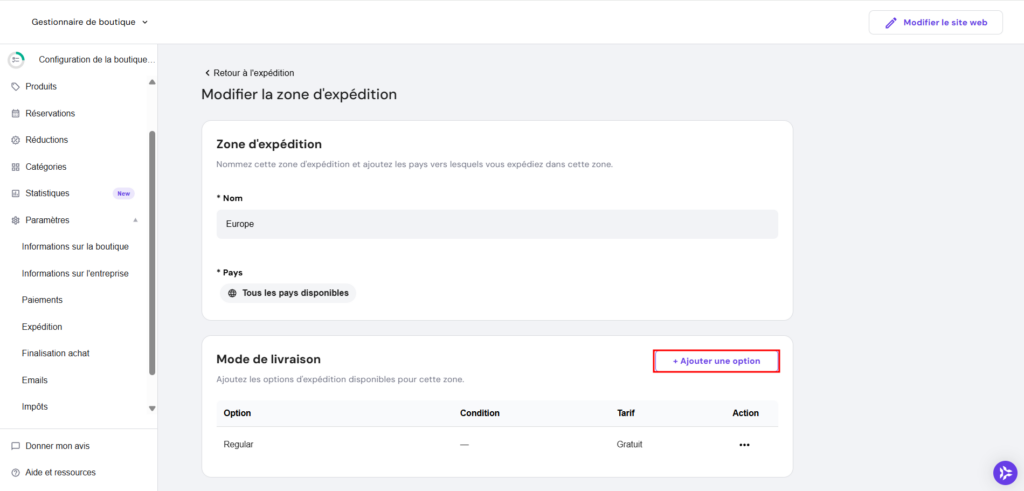This screenshot has width=1024, height=491.
Task: Go to the Paiements settings page
Action: point(42,300)
